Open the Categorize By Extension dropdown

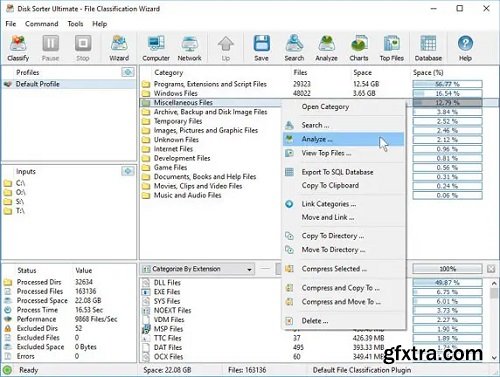tap(197, 269)
